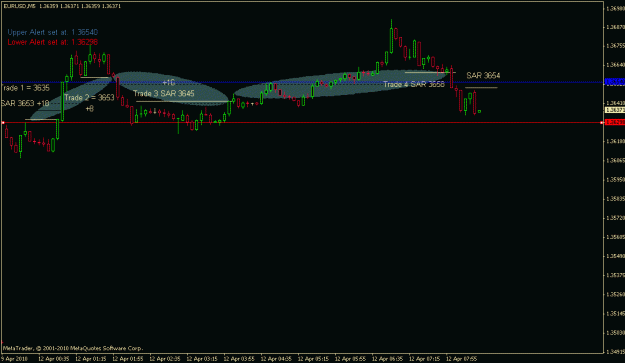The width and height of the screenshot is (625, 363).
Task: Click the current price tag 1.36371 on axis
Action: pyautogui.click(x=615, y=110)
